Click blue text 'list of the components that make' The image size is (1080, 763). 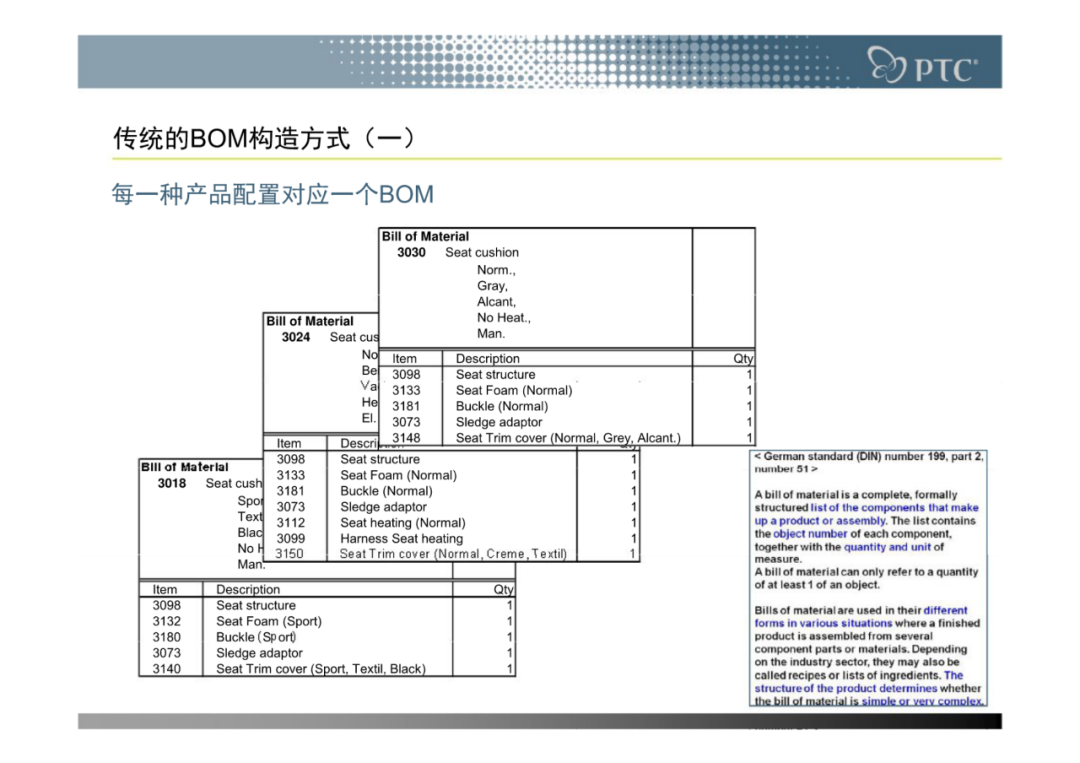[894, 508]
